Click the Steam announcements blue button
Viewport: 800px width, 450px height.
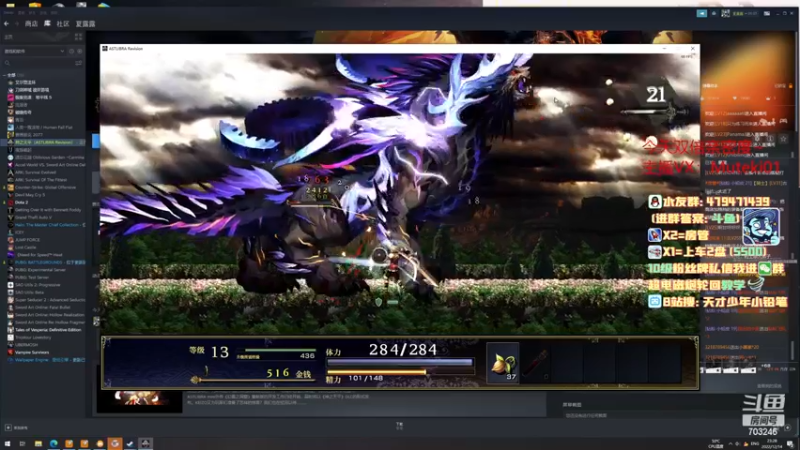tap(702, 13)
